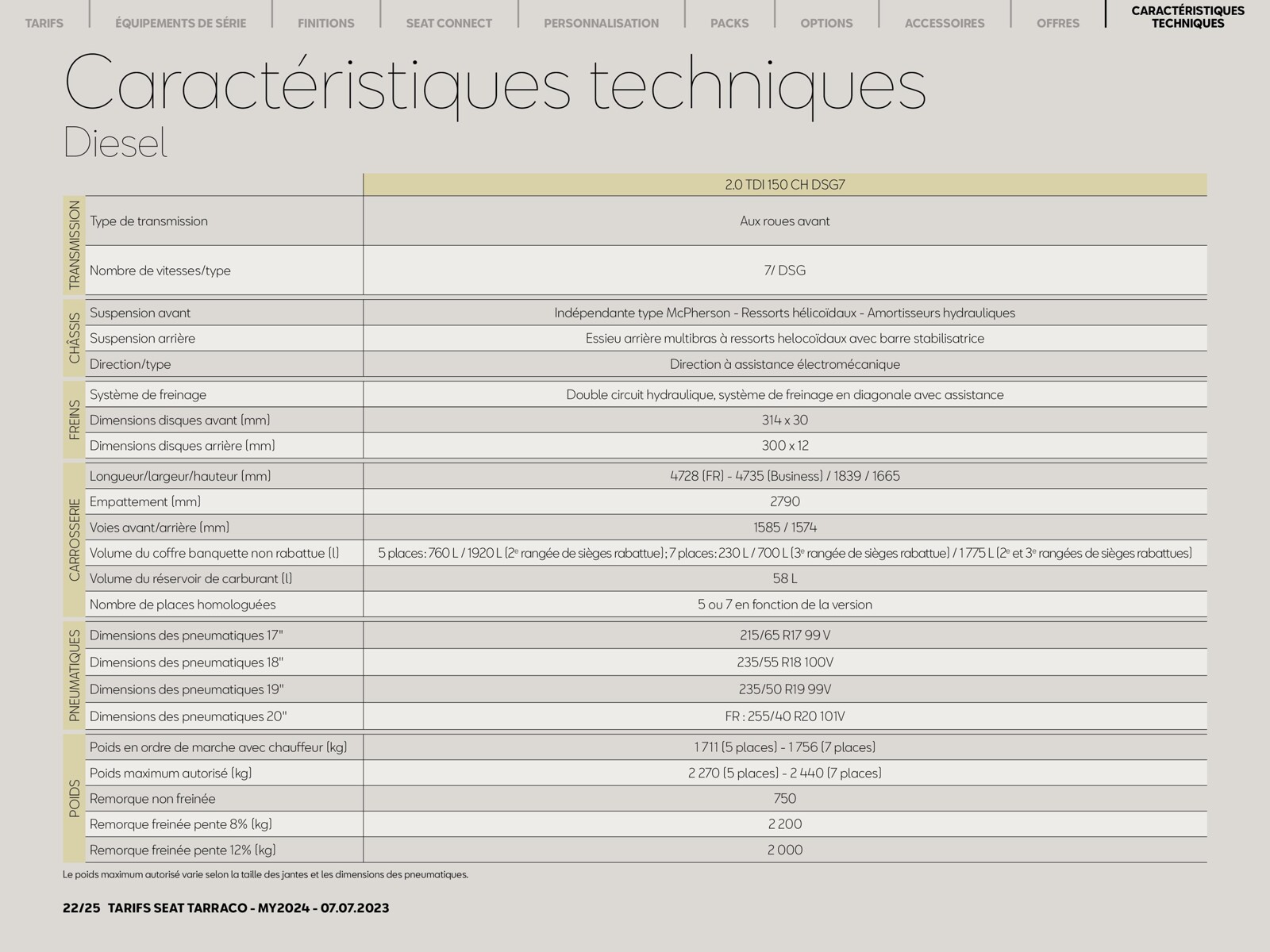Screen dimensions: 1270x952
Task: Click 'Double circuit hydraulique' description
Action: [785, 394]
